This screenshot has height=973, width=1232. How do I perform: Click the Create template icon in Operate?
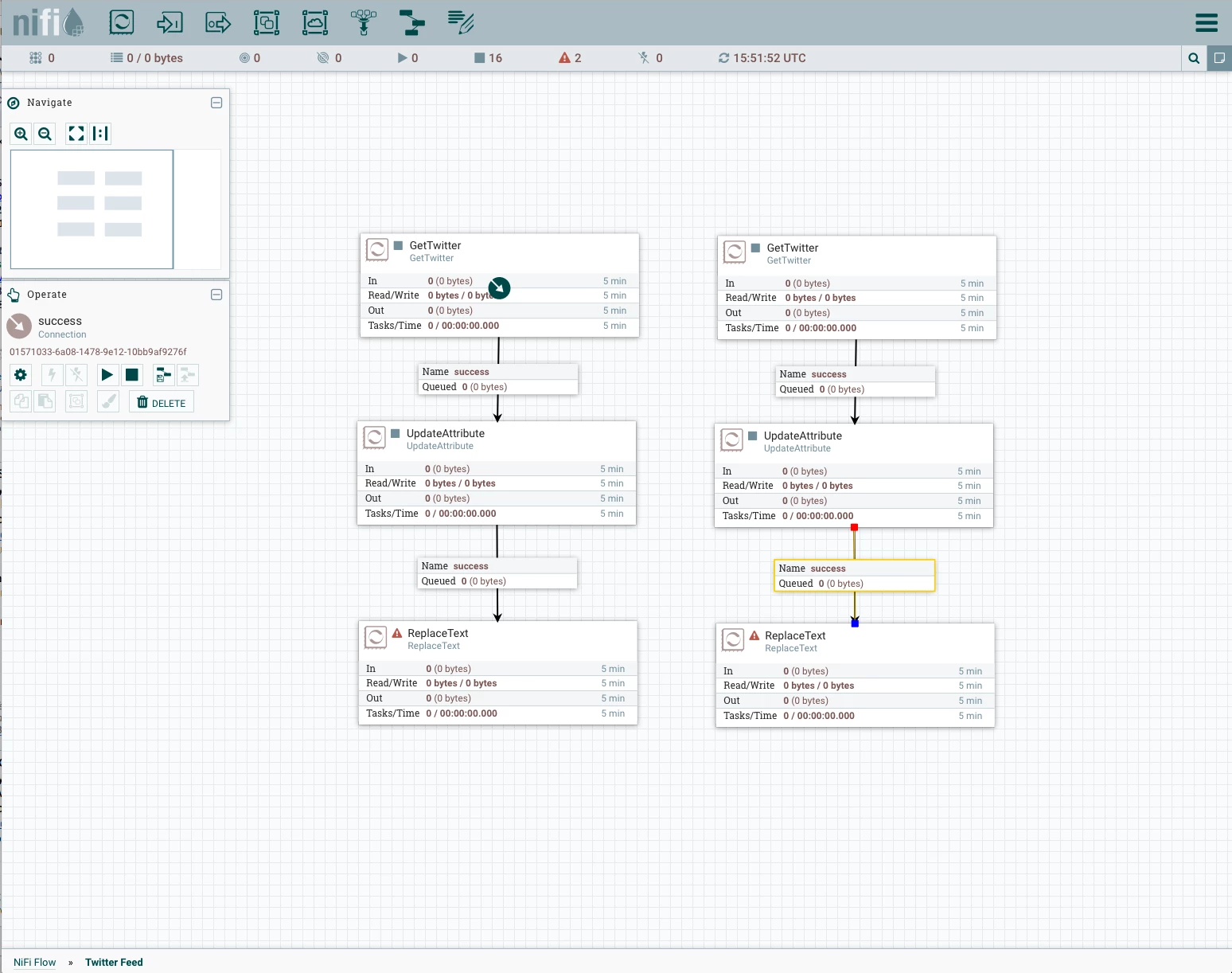point(164,375)
